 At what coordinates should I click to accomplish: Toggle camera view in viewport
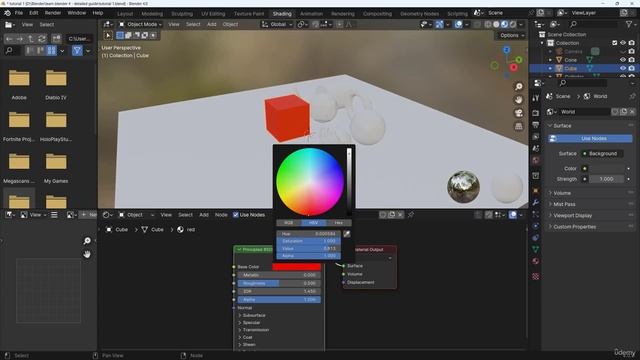click(x=519, y=113)
